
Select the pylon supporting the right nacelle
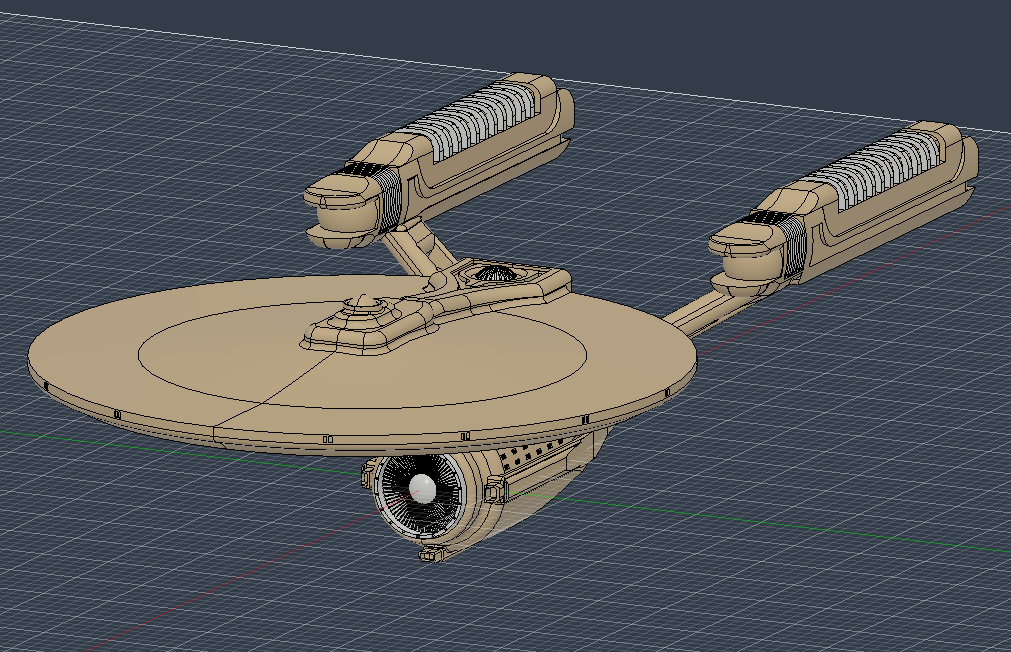705,310
